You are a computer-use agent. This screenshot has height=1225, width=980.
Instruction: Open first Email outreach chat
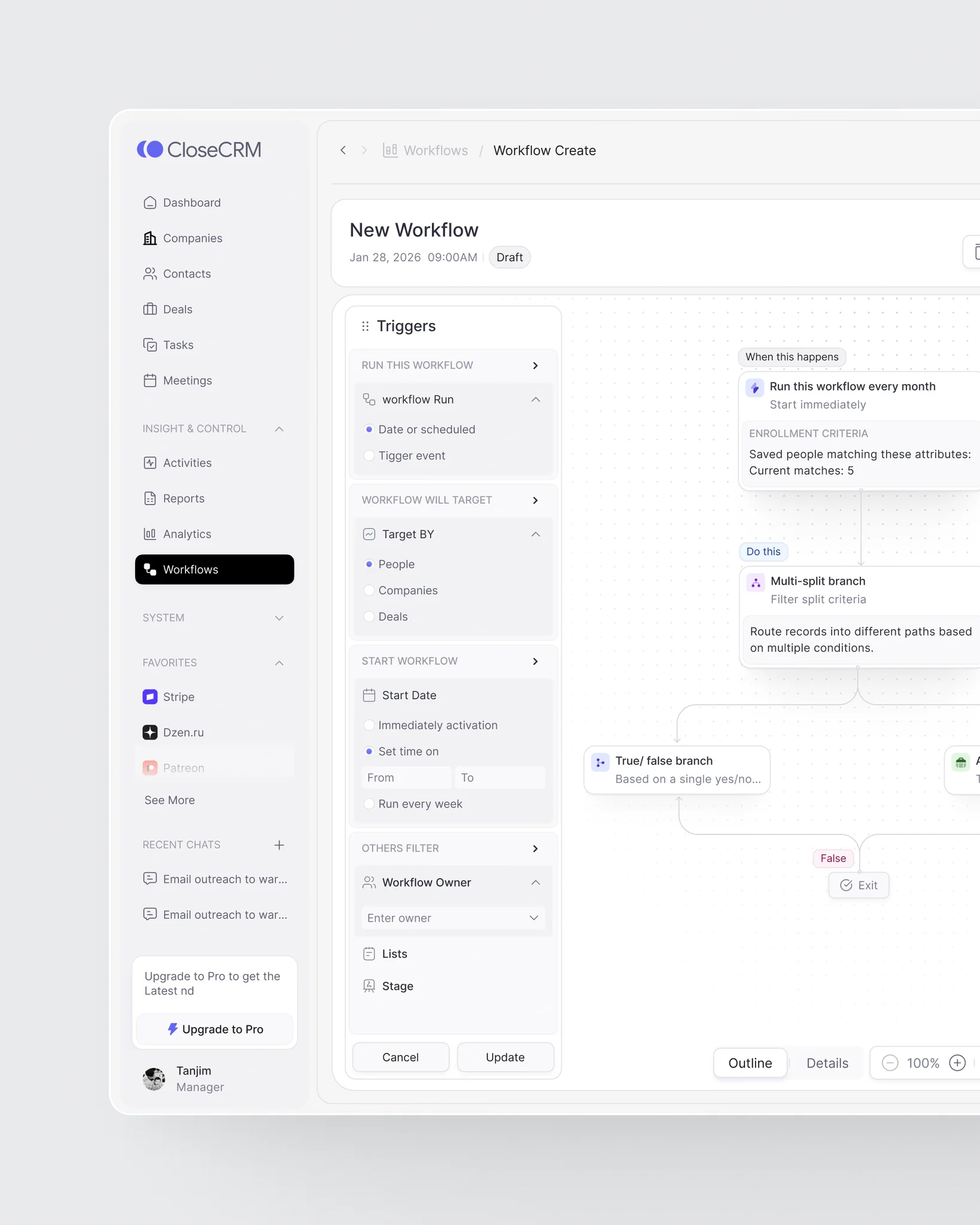click(x=214, y=879)
